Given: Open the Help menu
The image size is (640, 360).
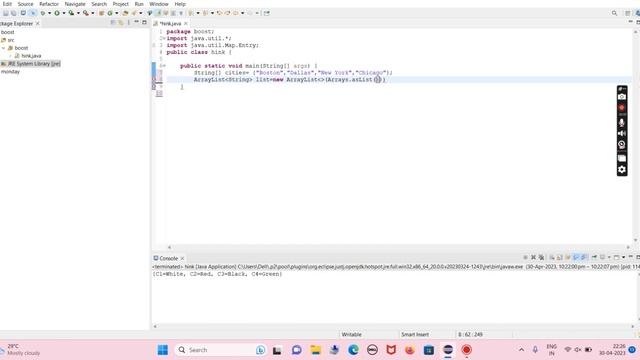Looking at the screenshot, I should click(180, 4).
